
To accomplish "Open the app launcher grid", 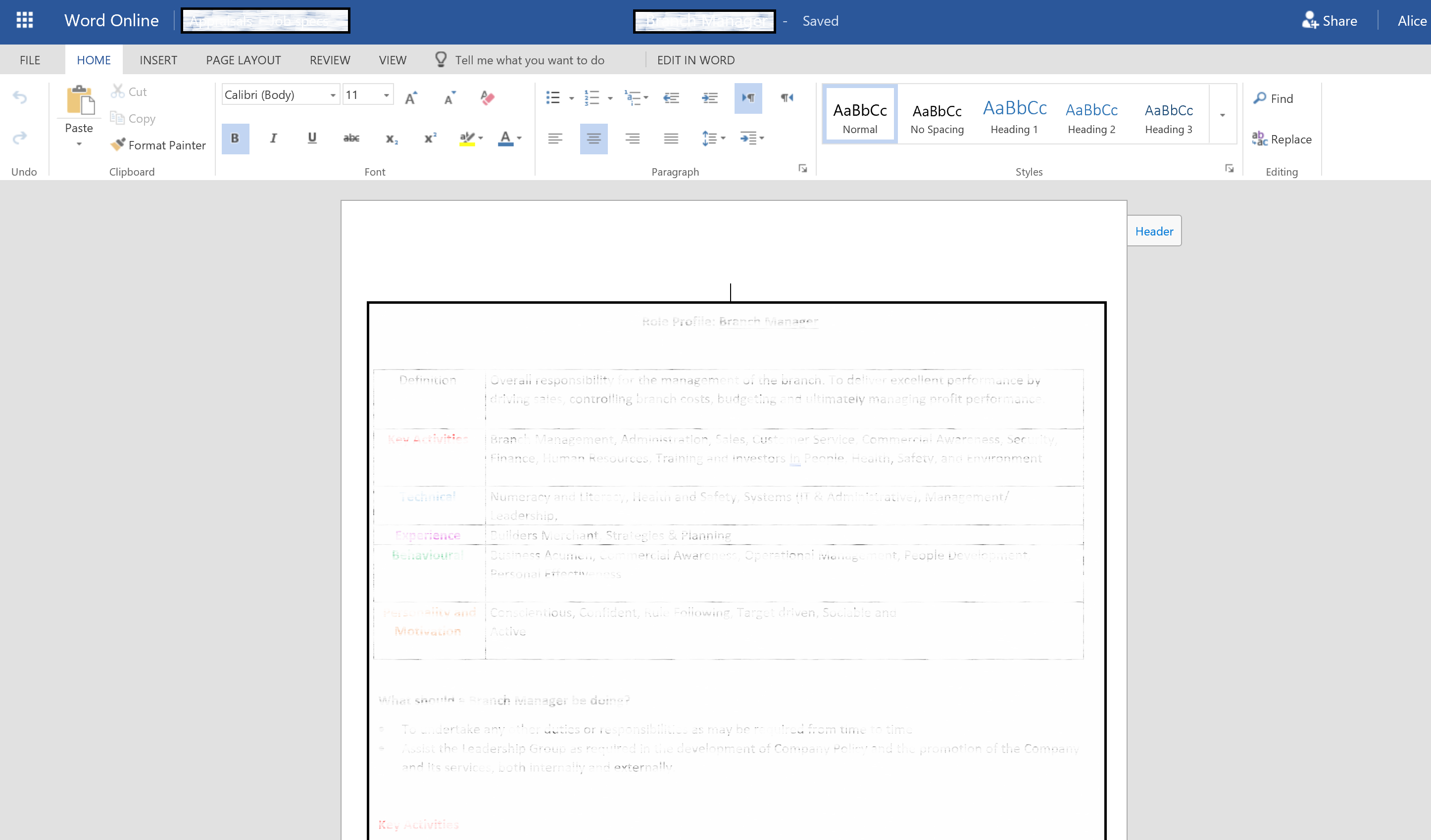I will pos(24,20).
